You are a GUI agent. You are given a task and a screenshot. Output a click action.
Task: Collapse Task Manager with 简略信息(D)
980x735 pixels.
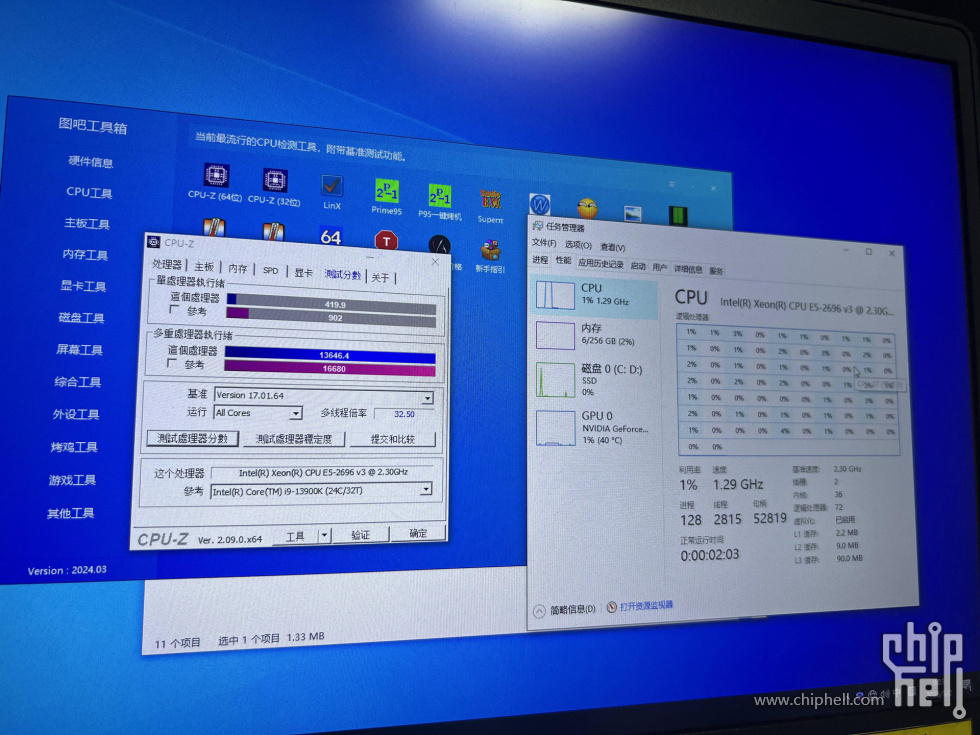click(x=564, y=609)
